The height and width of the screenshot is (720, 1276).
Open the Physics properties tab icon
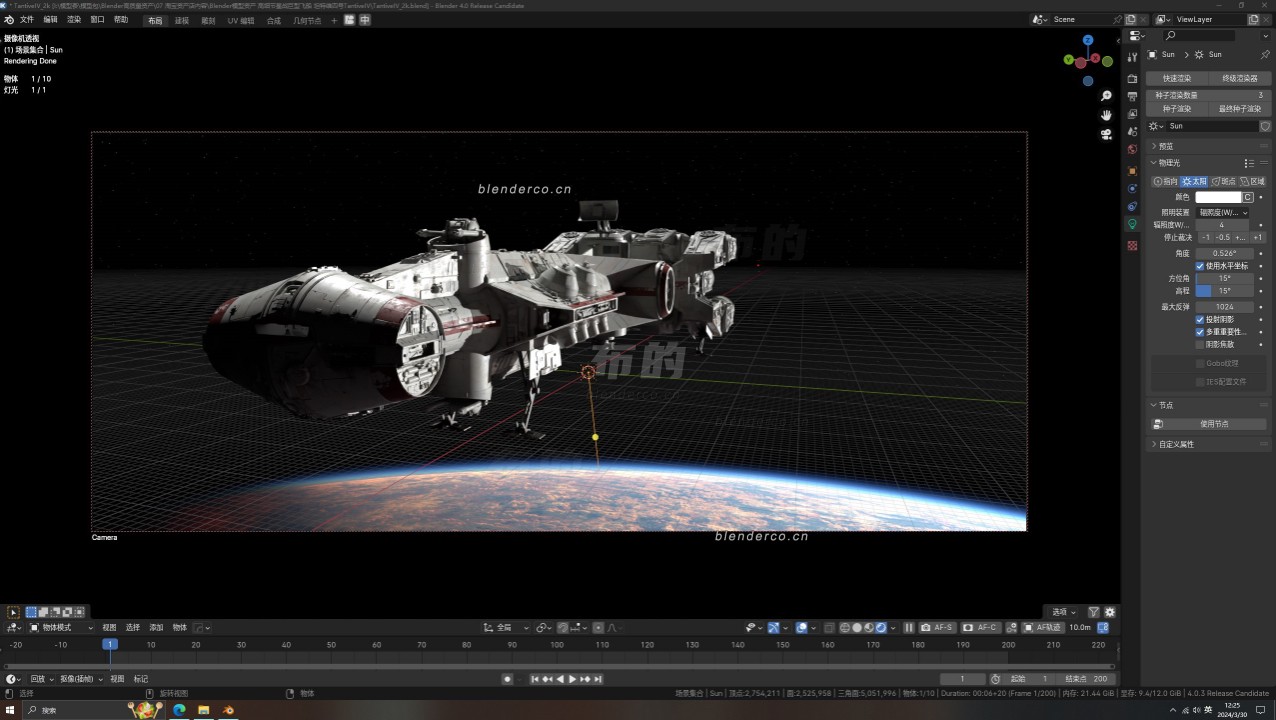pyautogui.click(x=1132, y=189)
